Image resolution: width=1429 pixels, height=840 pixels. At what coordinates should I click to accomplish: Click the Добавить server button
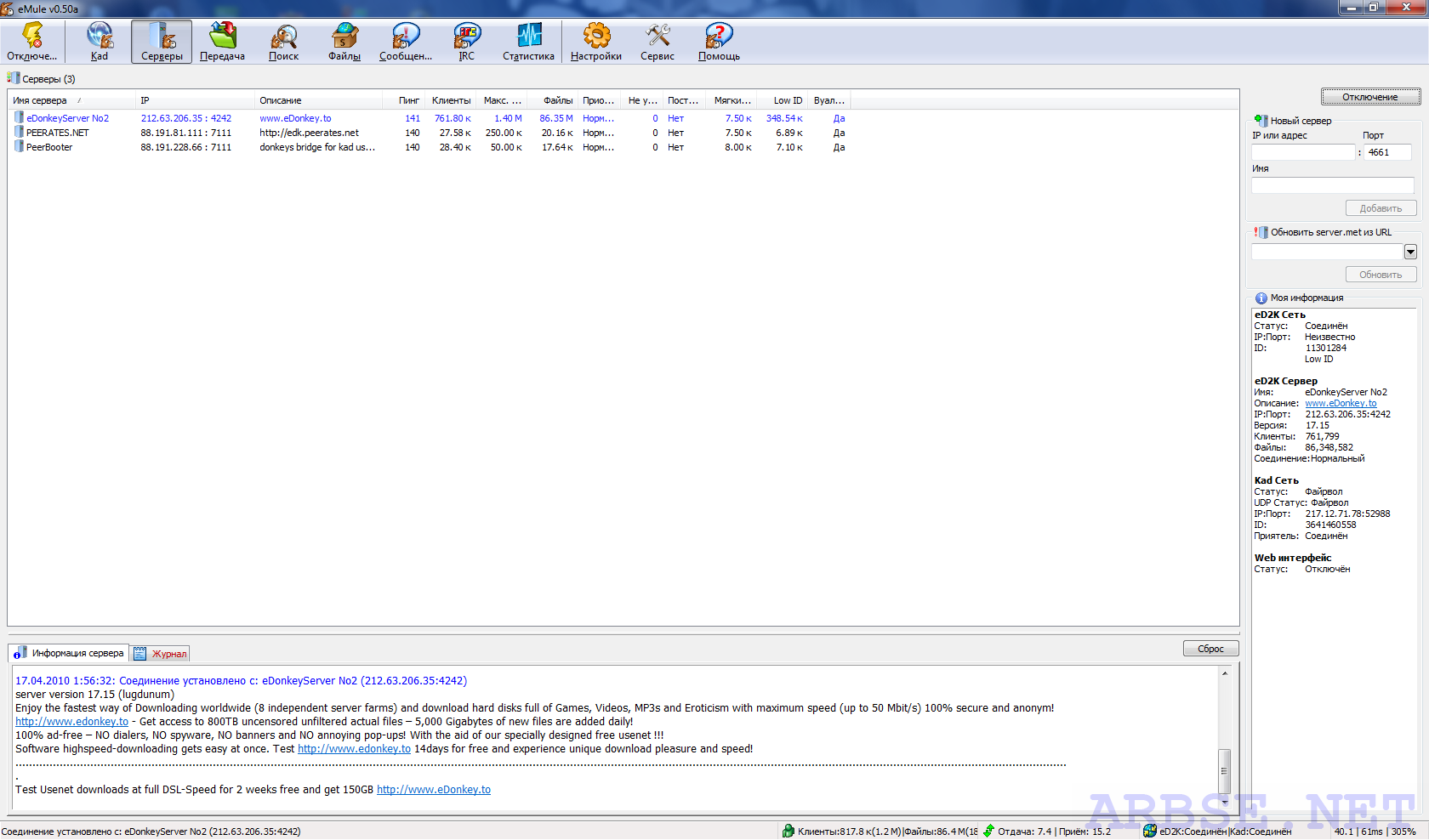click(x=1381, y=208)
